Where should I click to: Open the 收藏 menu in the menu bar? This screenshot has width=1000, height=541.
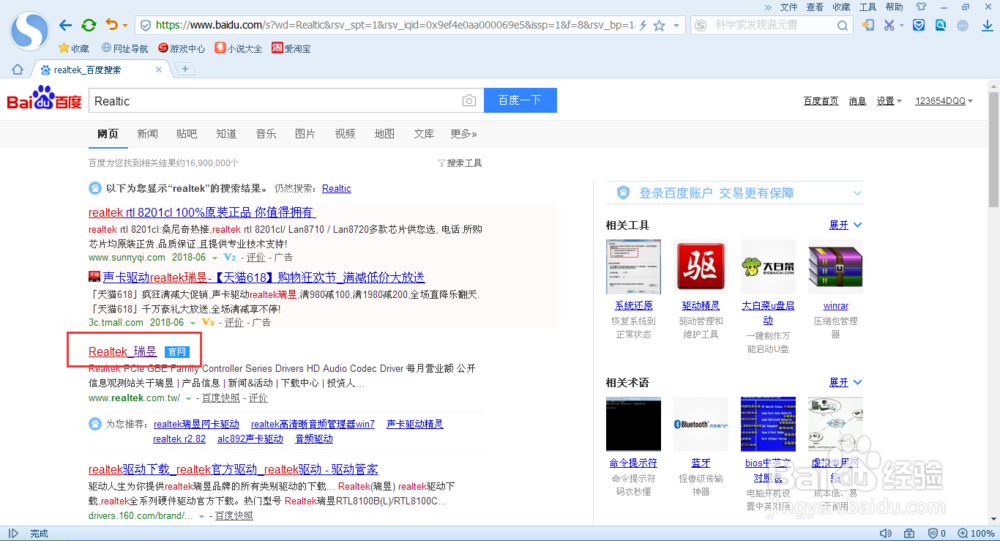[841, 7]
